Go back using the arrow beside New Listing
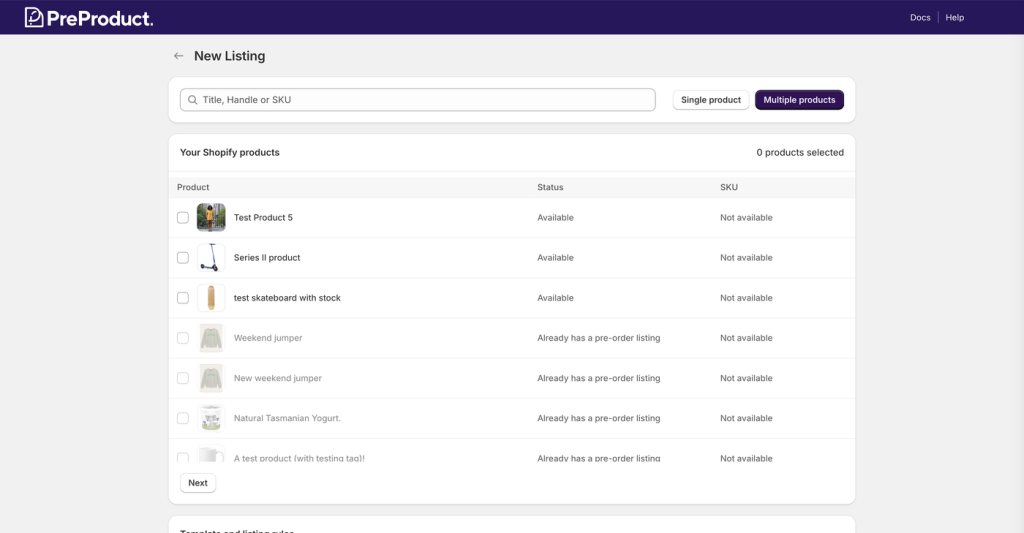Viewport: 1024px width, 533px height. tap(178, 56)
